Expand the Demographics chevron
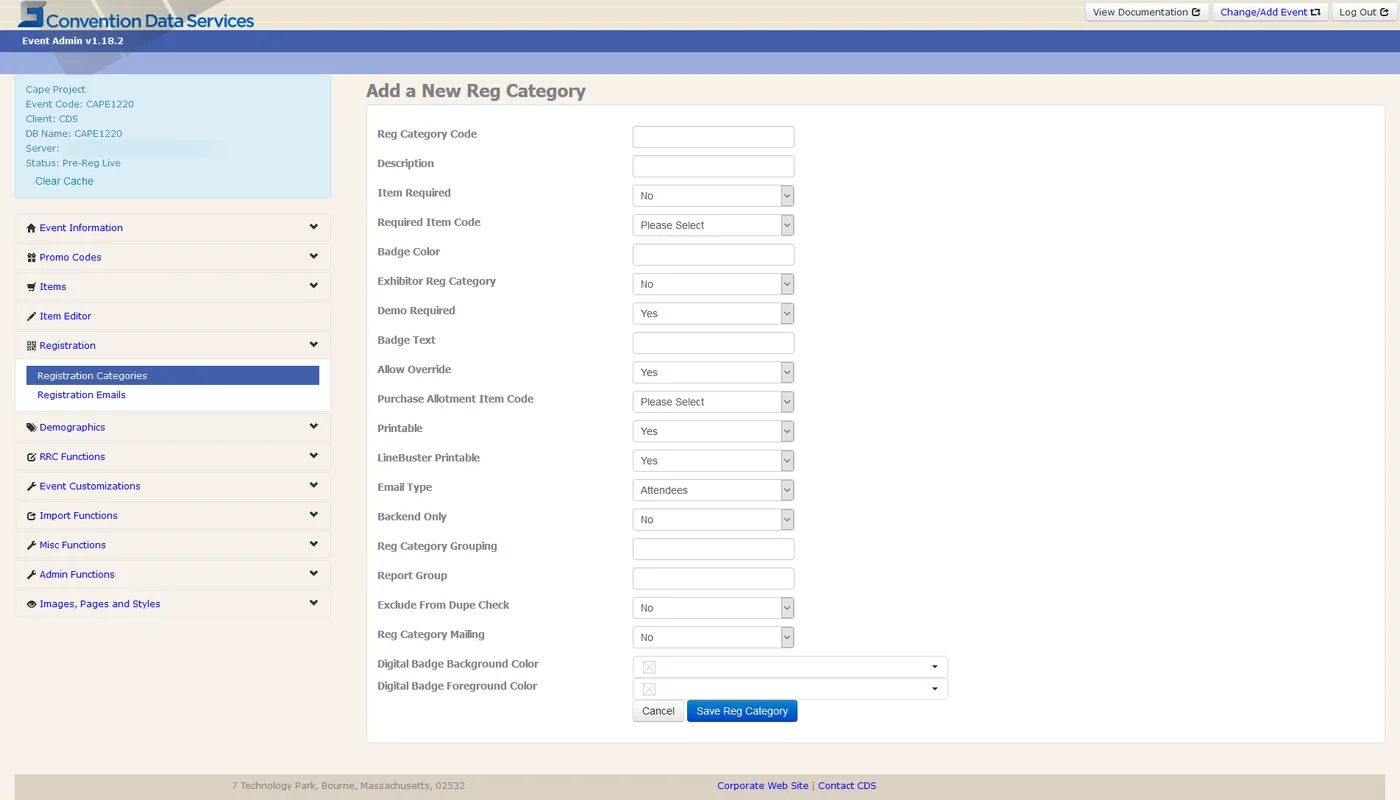 coord(314,426)
